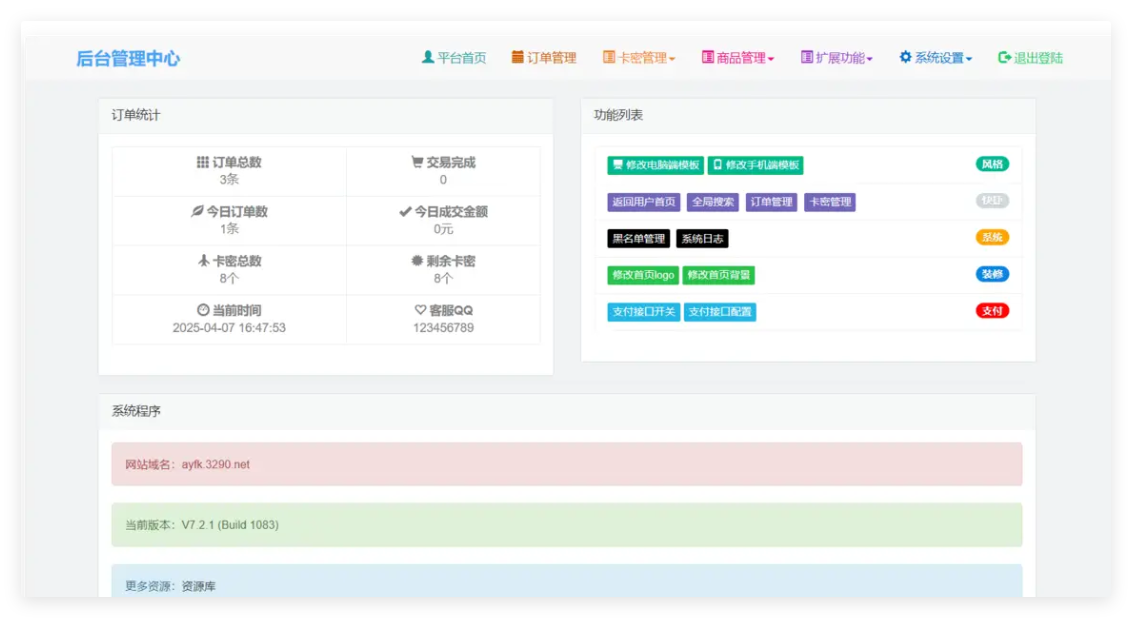Image resolution: width=1132 pixels, height=618 pixels.
Task: Click the domain text ayfk.3290.net
Action: [215, 464]
